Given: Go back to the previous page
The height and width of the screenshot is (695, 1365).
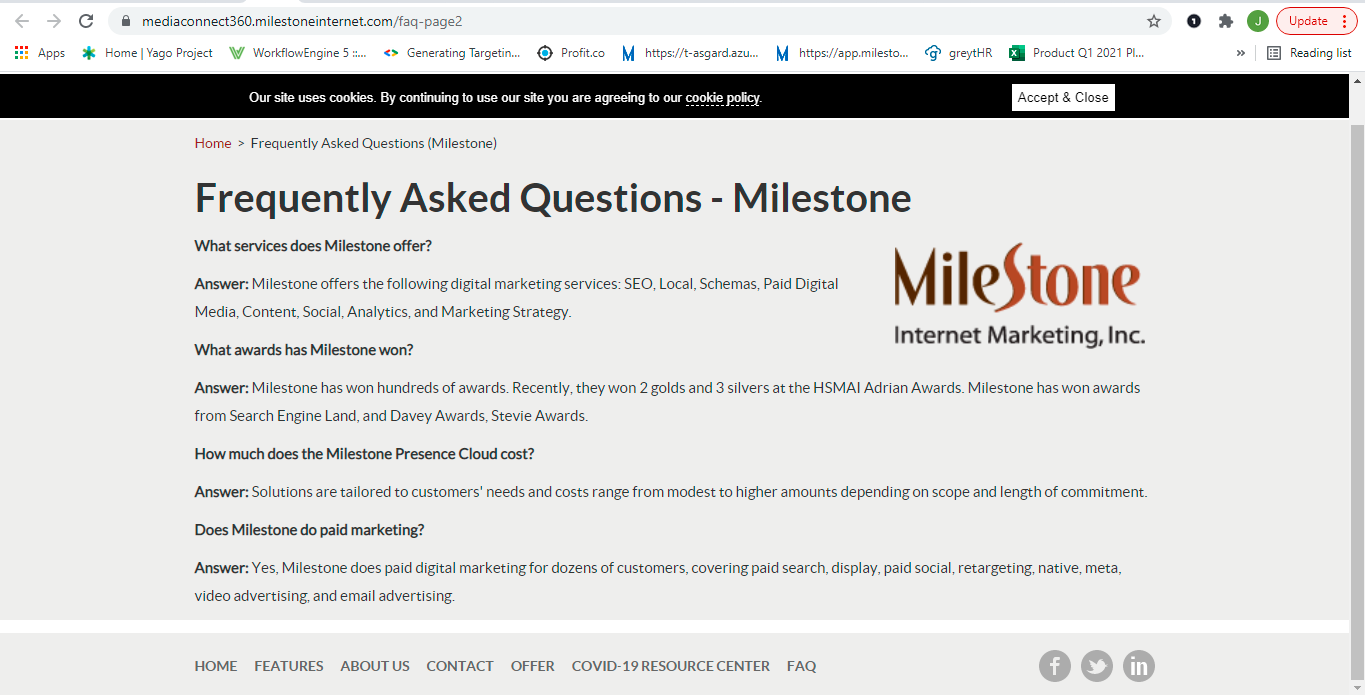Looking at the screenshot, I should click(22, 21).
